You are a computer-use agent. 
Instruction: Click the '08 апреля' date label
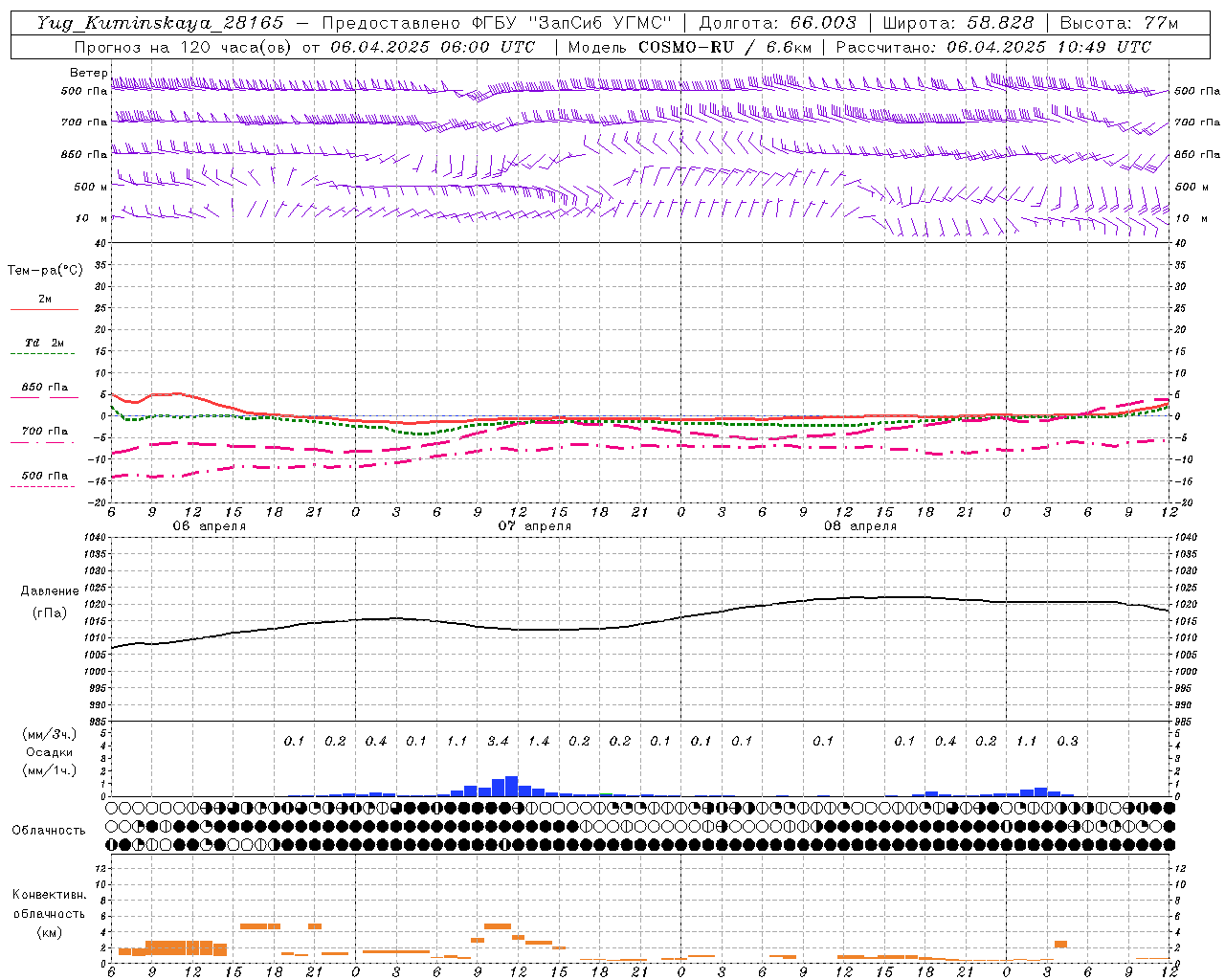click(x=859, y=526)
